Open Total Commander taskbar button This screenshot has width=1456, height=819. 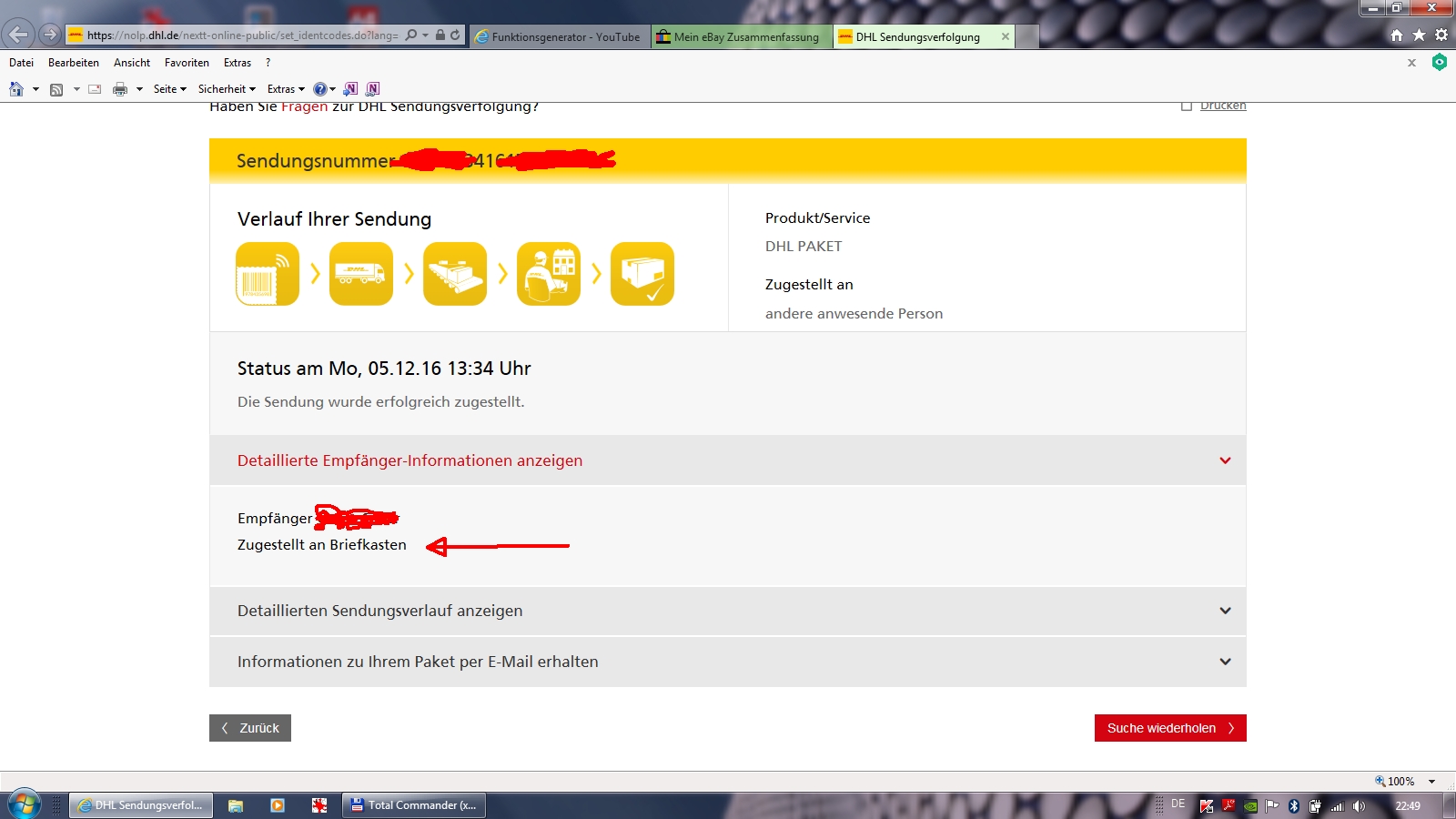[x=414, y=805]
